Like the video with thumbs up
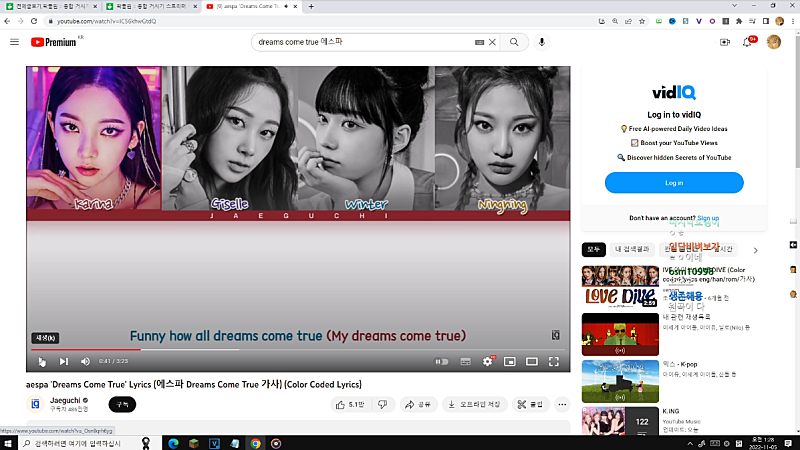 350,405
